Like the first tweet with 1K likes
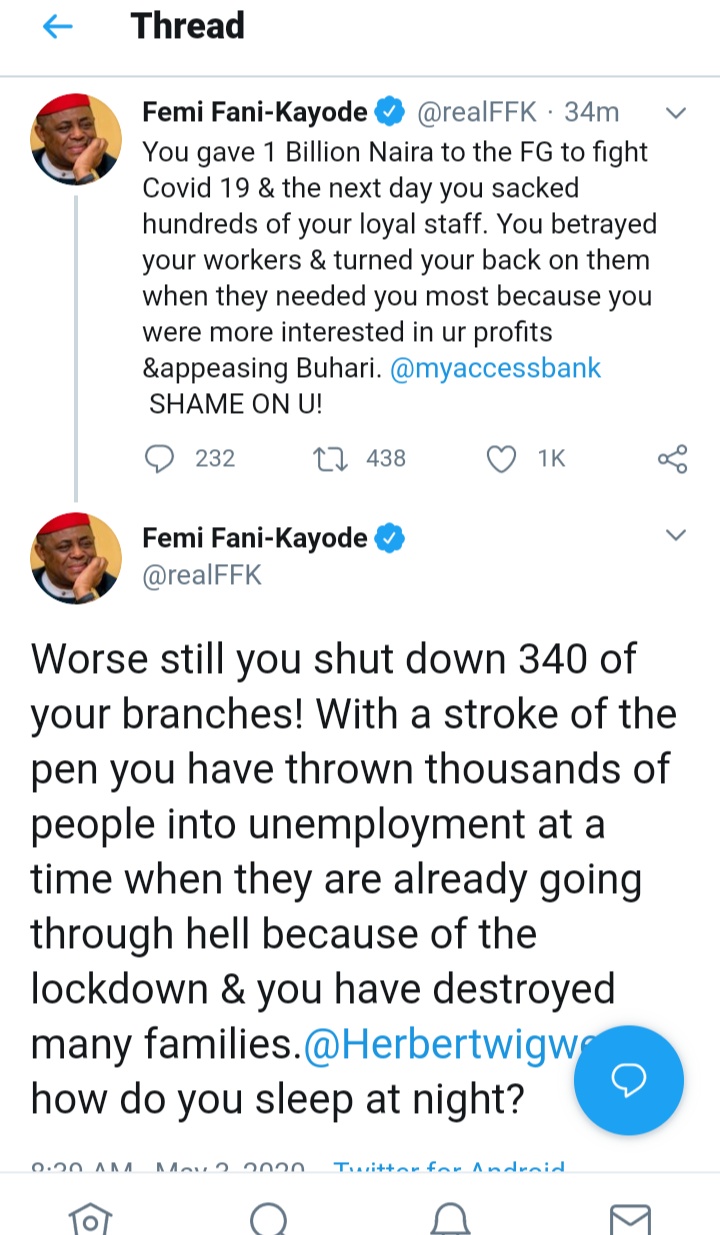The height and width of the screenshot is (1235, 720). [500, 459]
